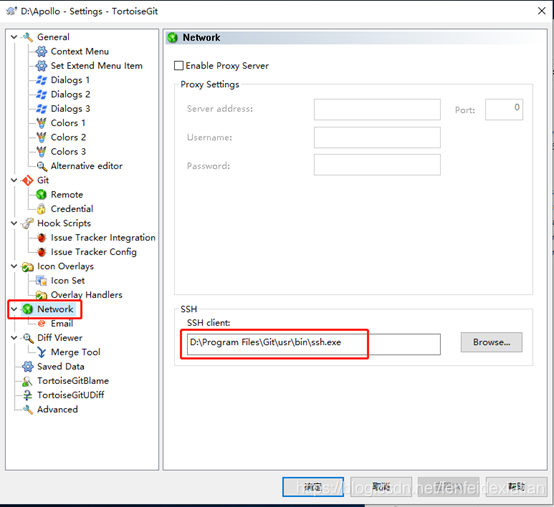
Task: Click the Username input field
Action: pos(377,137)
